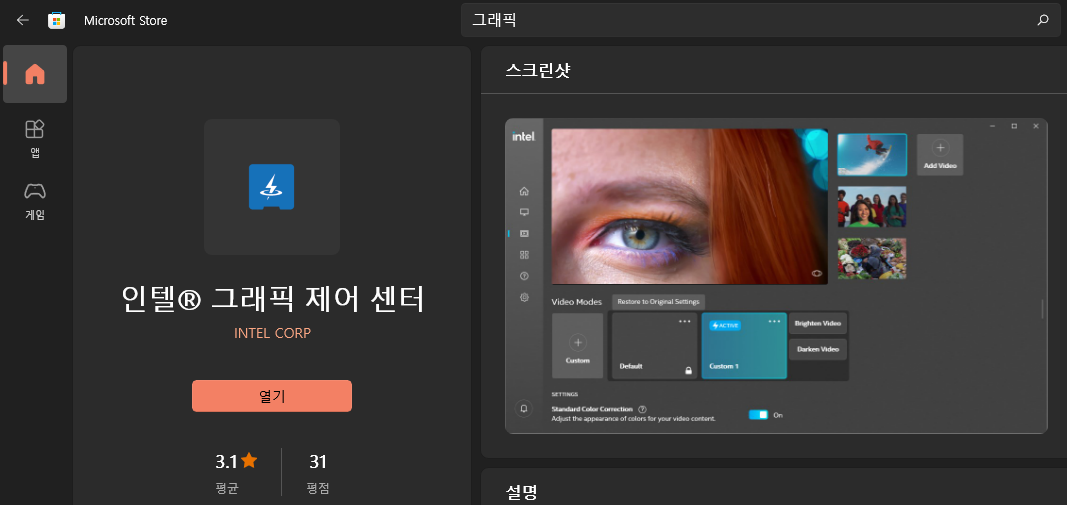Click the 31 ratings count
This screenshot has height=505, width=1067.
coord(318,461)
